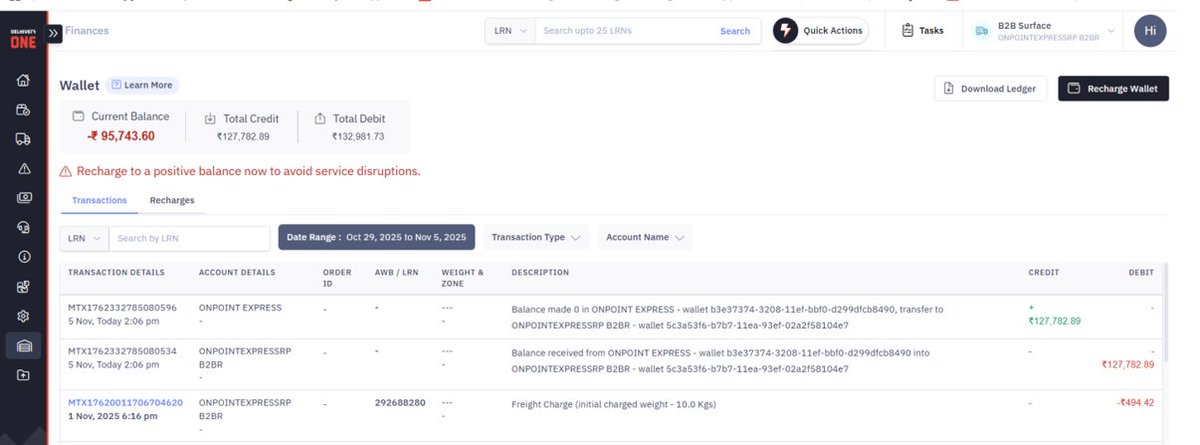
Task: Expand the Transaction Type filter
Action: tap(536, 238)
